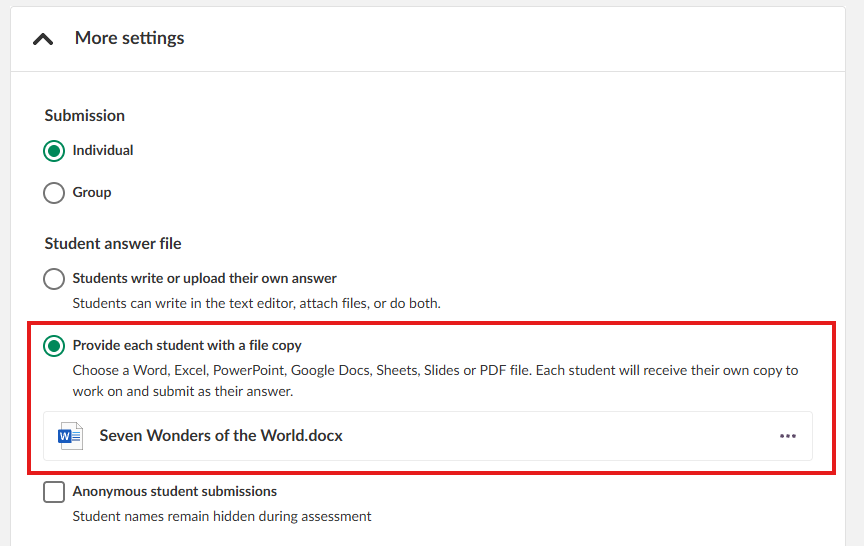Click the Student answer file heading

[113, 244]
